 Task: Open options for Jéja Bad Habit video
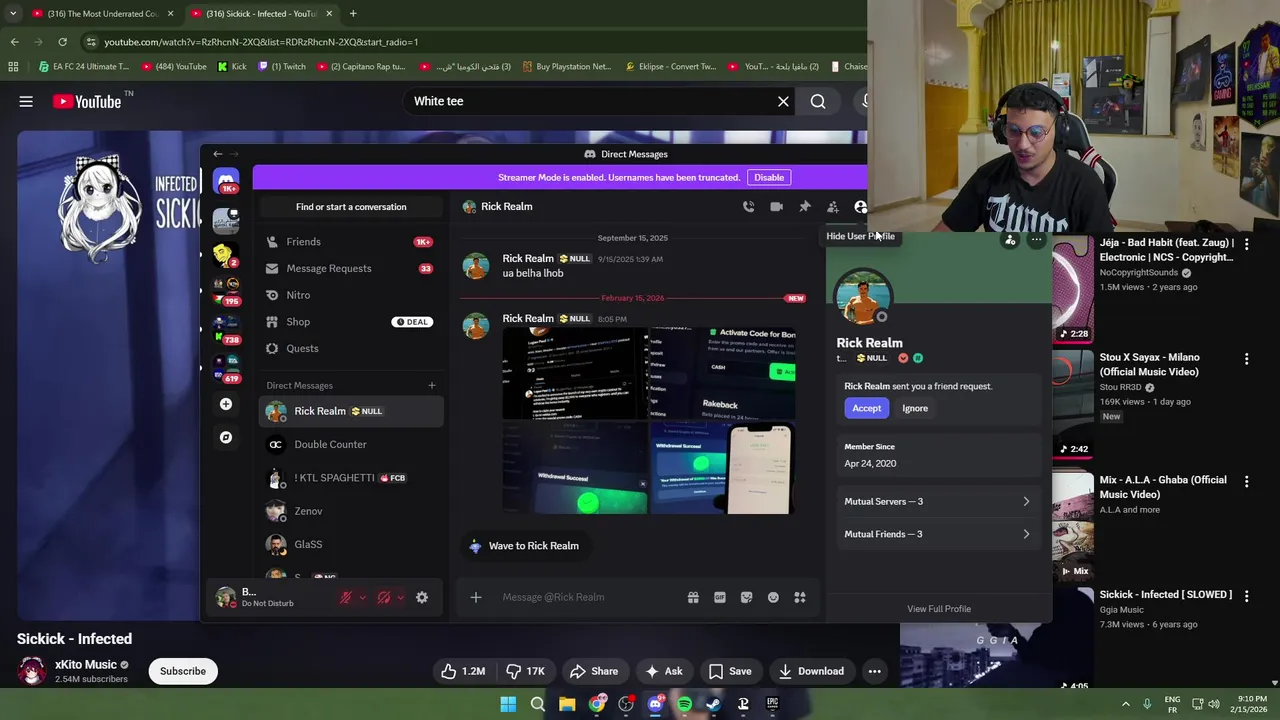click(1246, 244)
